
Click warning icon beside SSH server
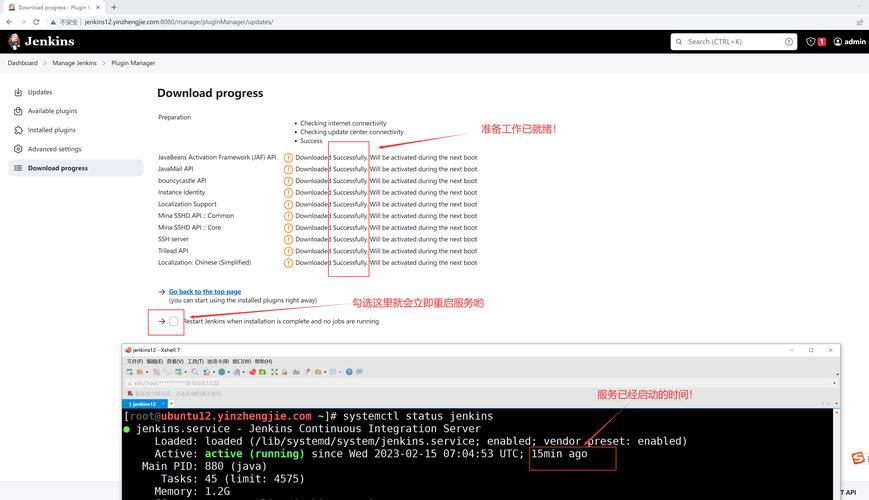click(288, 239)
